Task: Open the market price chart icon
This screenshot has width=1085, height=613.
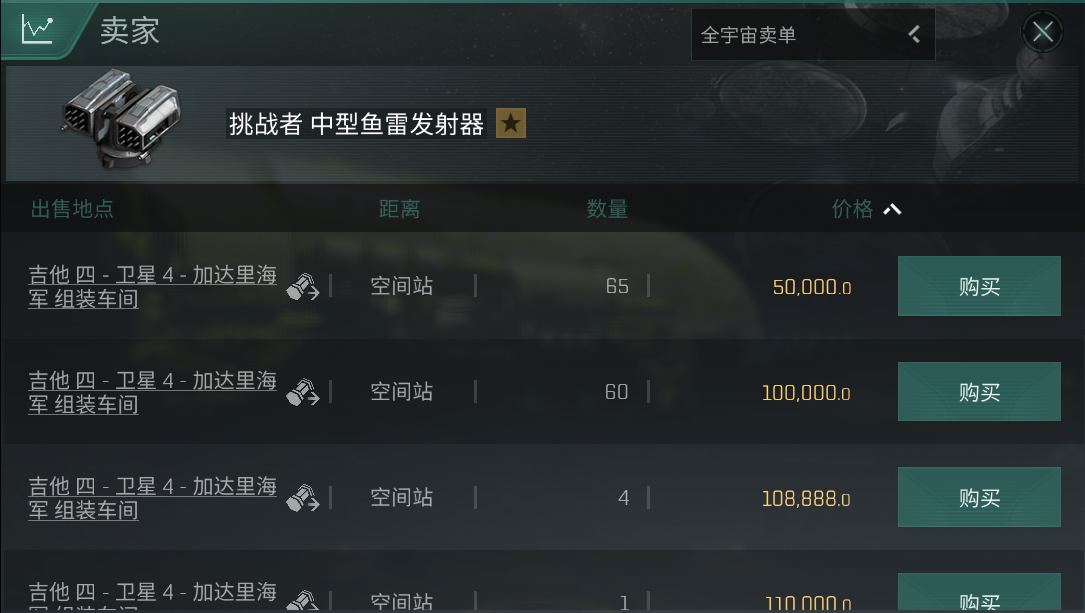Action: [x=37, y=30]
